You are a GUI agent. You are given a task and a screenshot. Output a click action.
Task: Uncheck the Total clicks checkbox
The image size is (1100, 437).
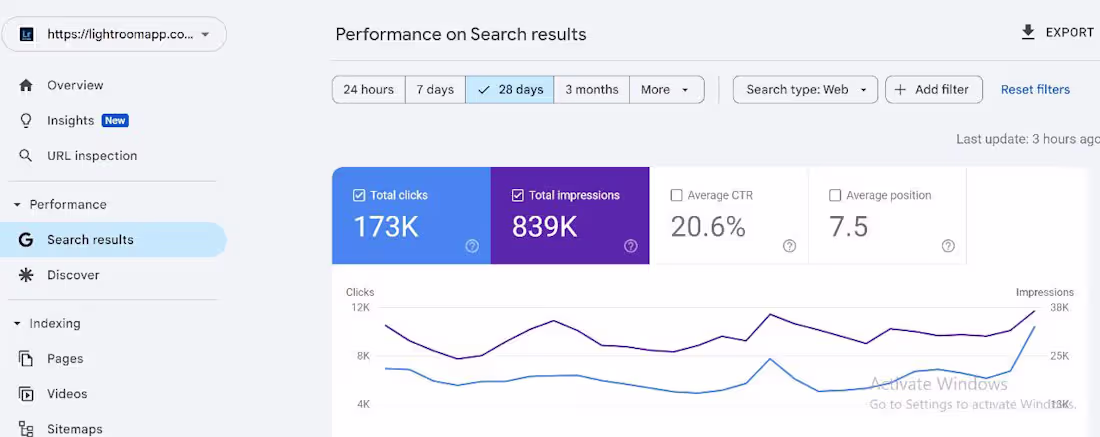(359, 196)
